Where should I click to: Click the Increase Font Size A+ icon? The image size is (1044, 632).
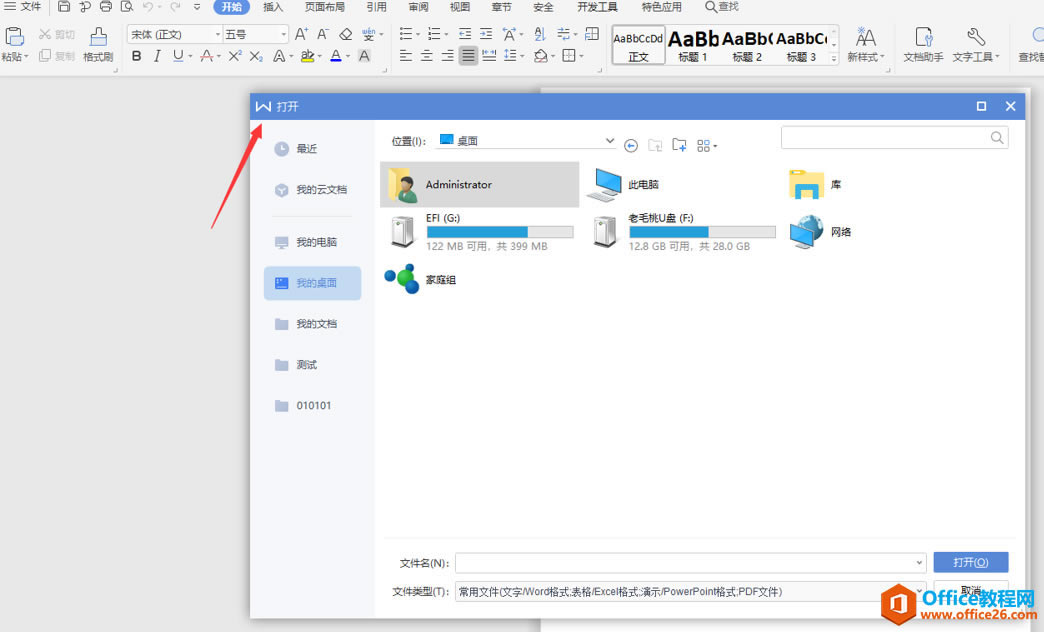(x=301, y=34)
